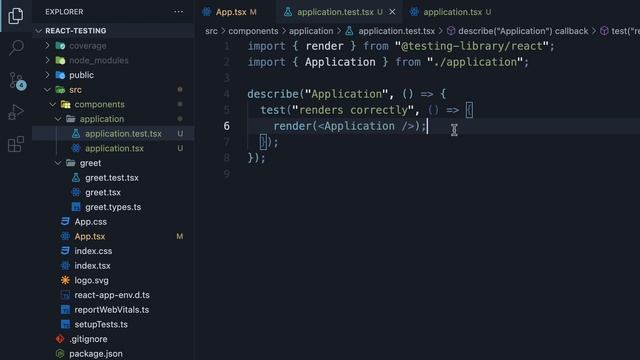Click the coverage folder icon
Viewport: 640px width, 360px height.
coord(60,46)
